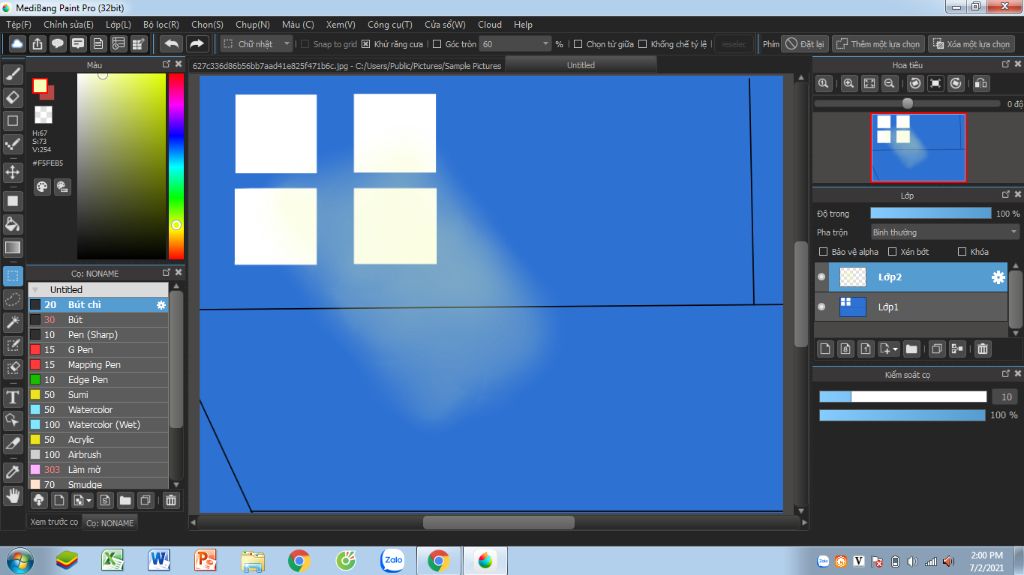Open Góc tròn value dropdown
Image resolution: width=1024 pixels, height=575 pixels.
point(515,44)
